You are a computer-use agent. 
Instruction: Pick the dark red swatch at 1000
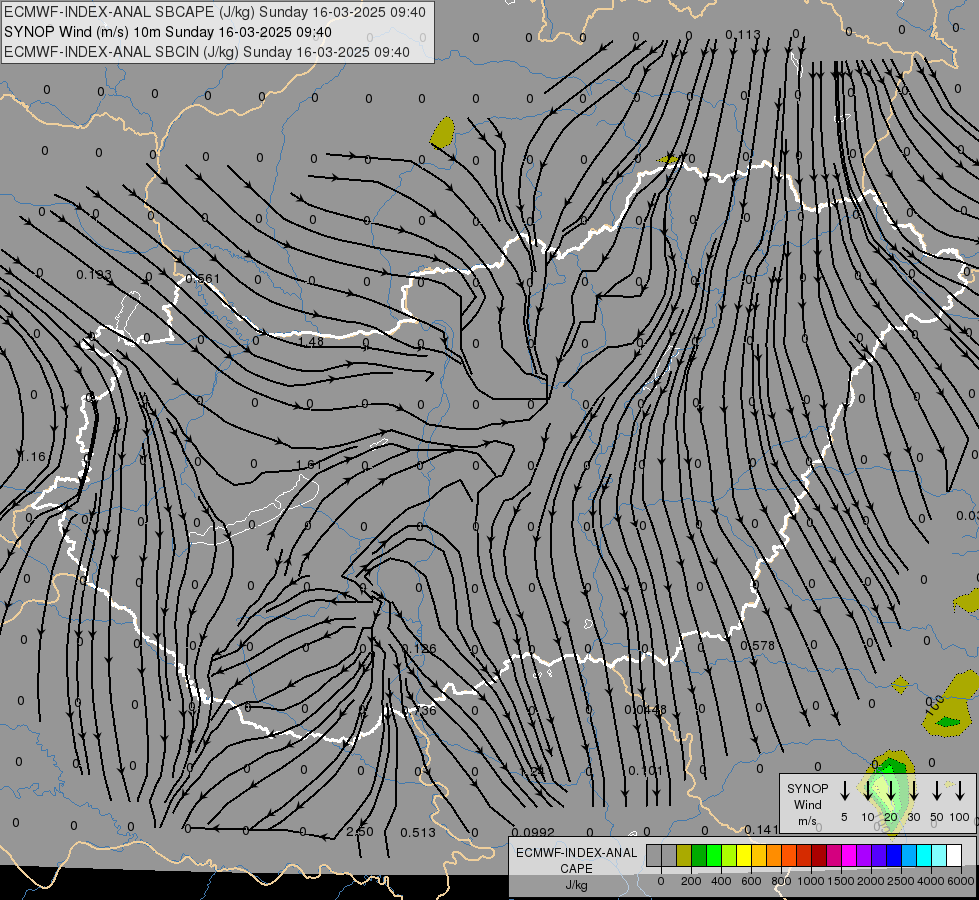[819, 855]
